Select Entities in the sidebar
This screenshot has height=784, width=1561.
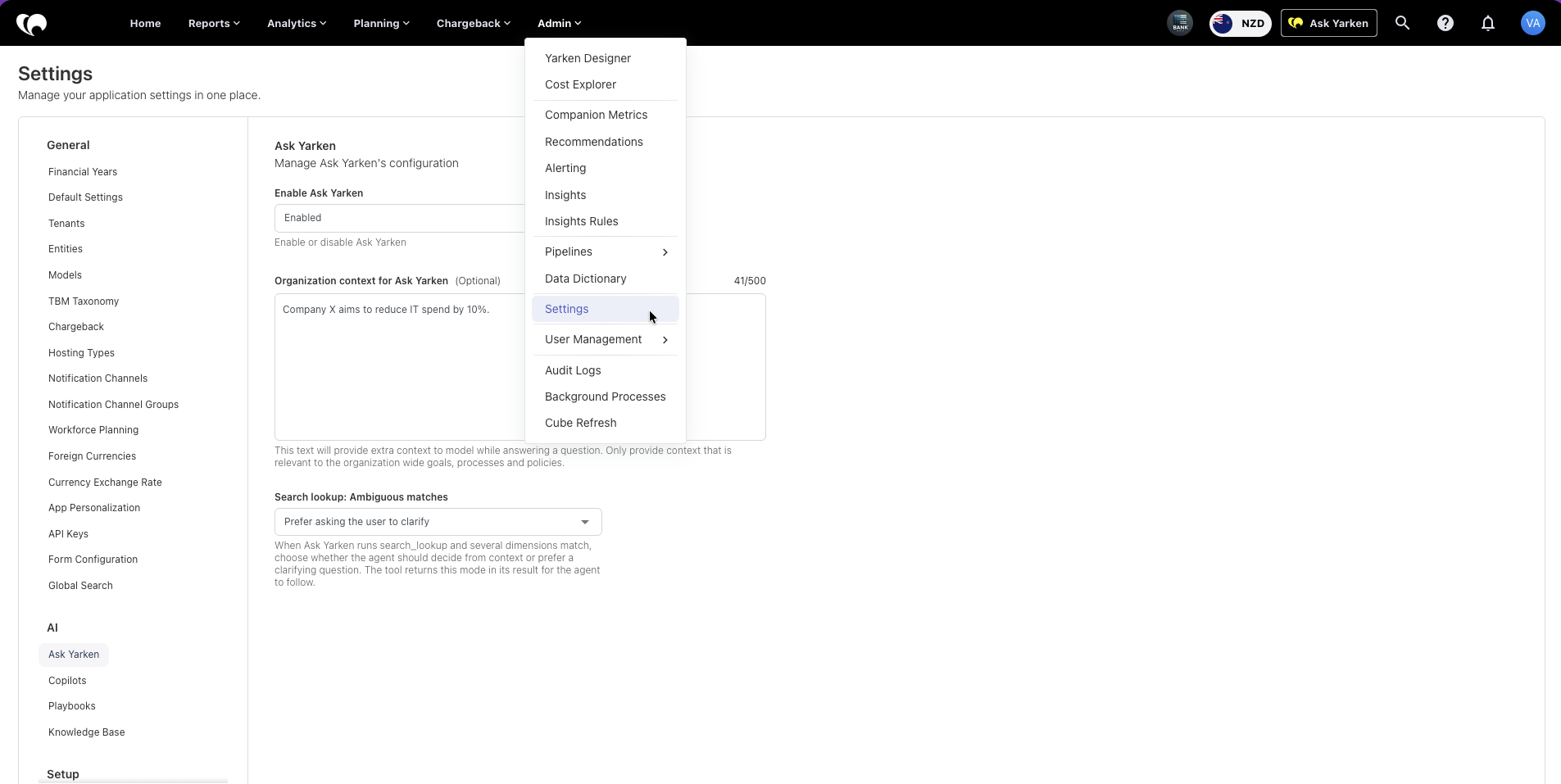tap(66, 249)
